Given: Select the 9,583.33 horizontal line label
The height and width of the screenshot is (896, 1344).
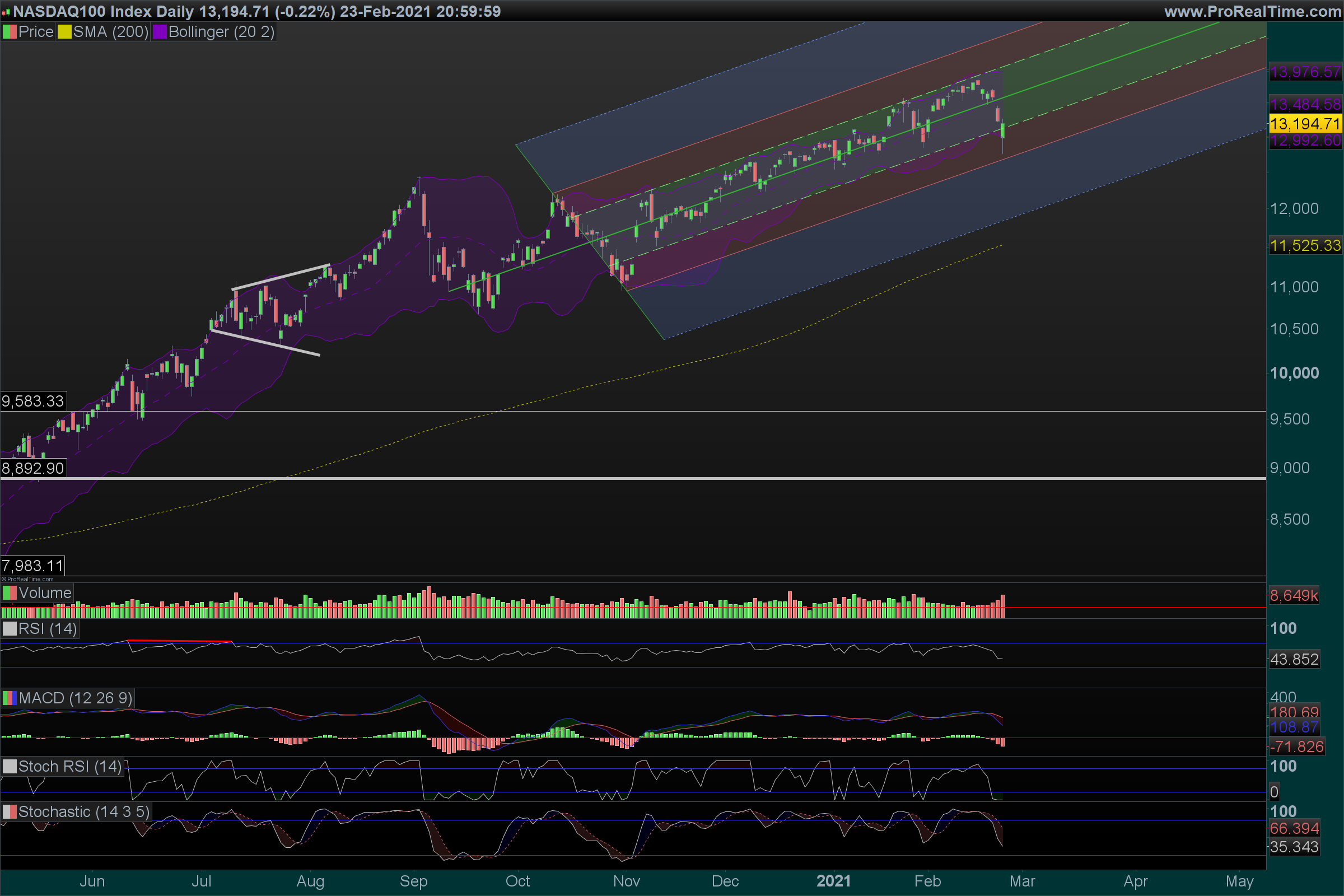Looking at the screenshot, I should (x=33, y=401).
